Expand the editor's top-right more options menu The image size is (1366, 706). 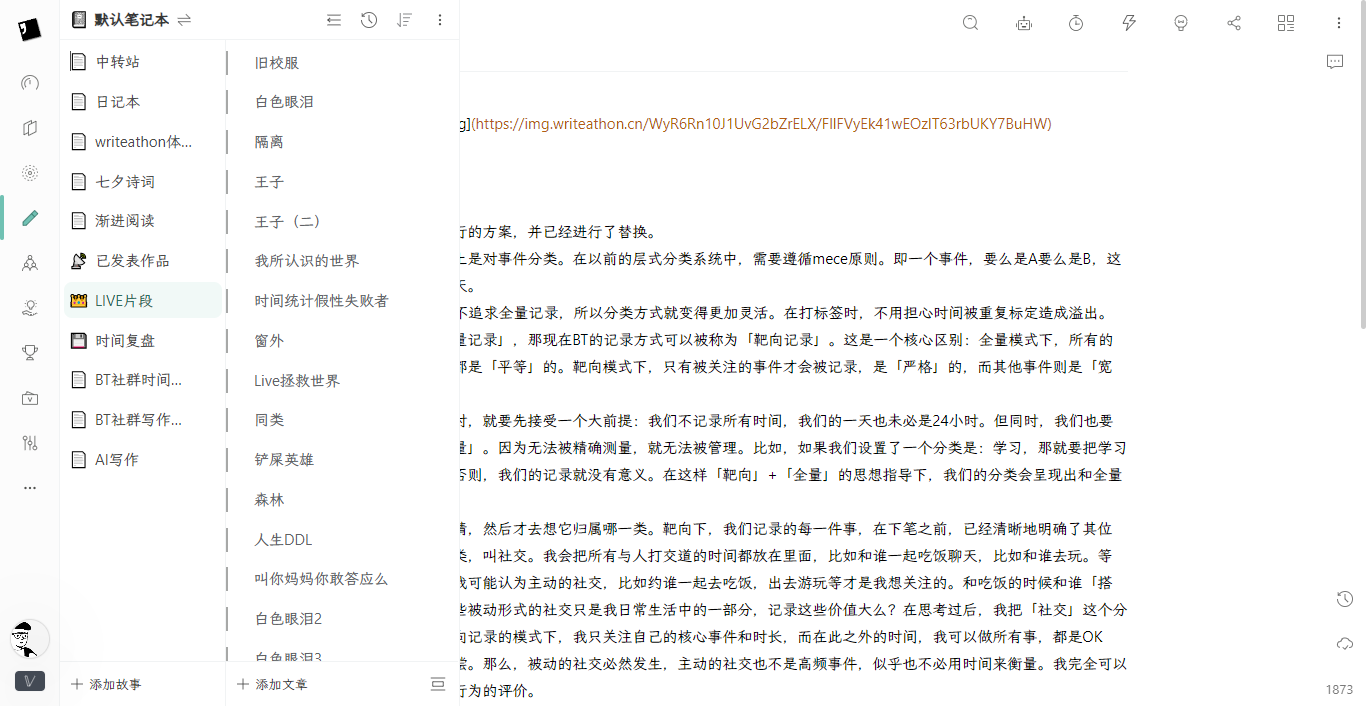coord(1339,23)
